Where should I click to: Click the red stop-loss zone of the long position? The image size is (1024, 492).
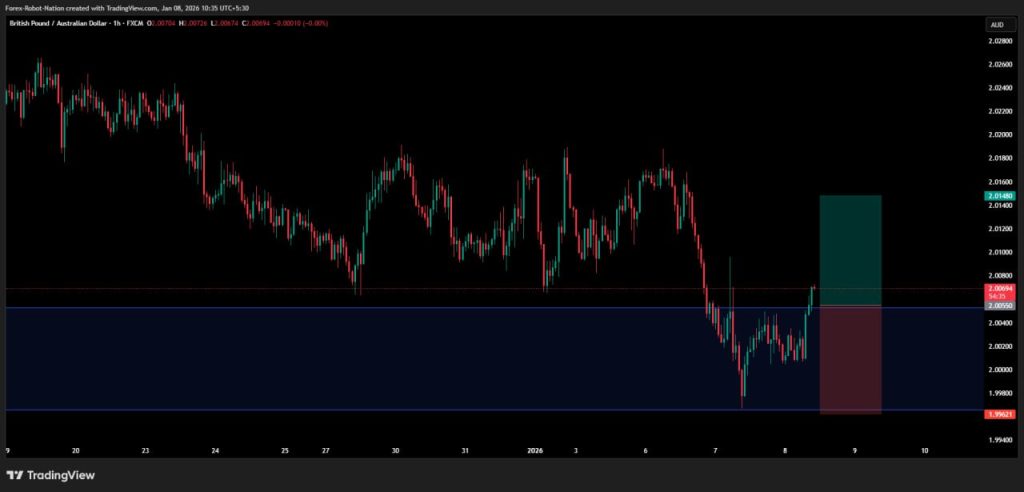coord(850,360)
